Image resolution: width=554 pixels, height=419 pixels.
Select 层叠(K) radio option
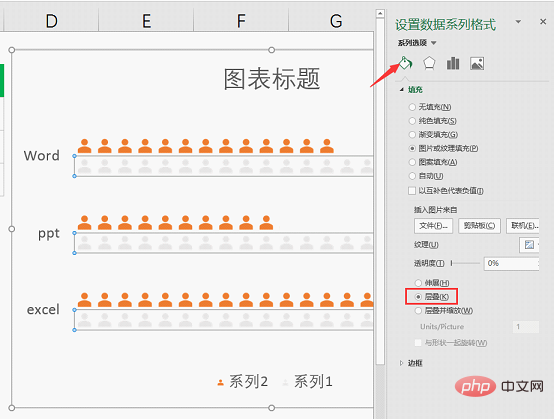coord(418,297)
